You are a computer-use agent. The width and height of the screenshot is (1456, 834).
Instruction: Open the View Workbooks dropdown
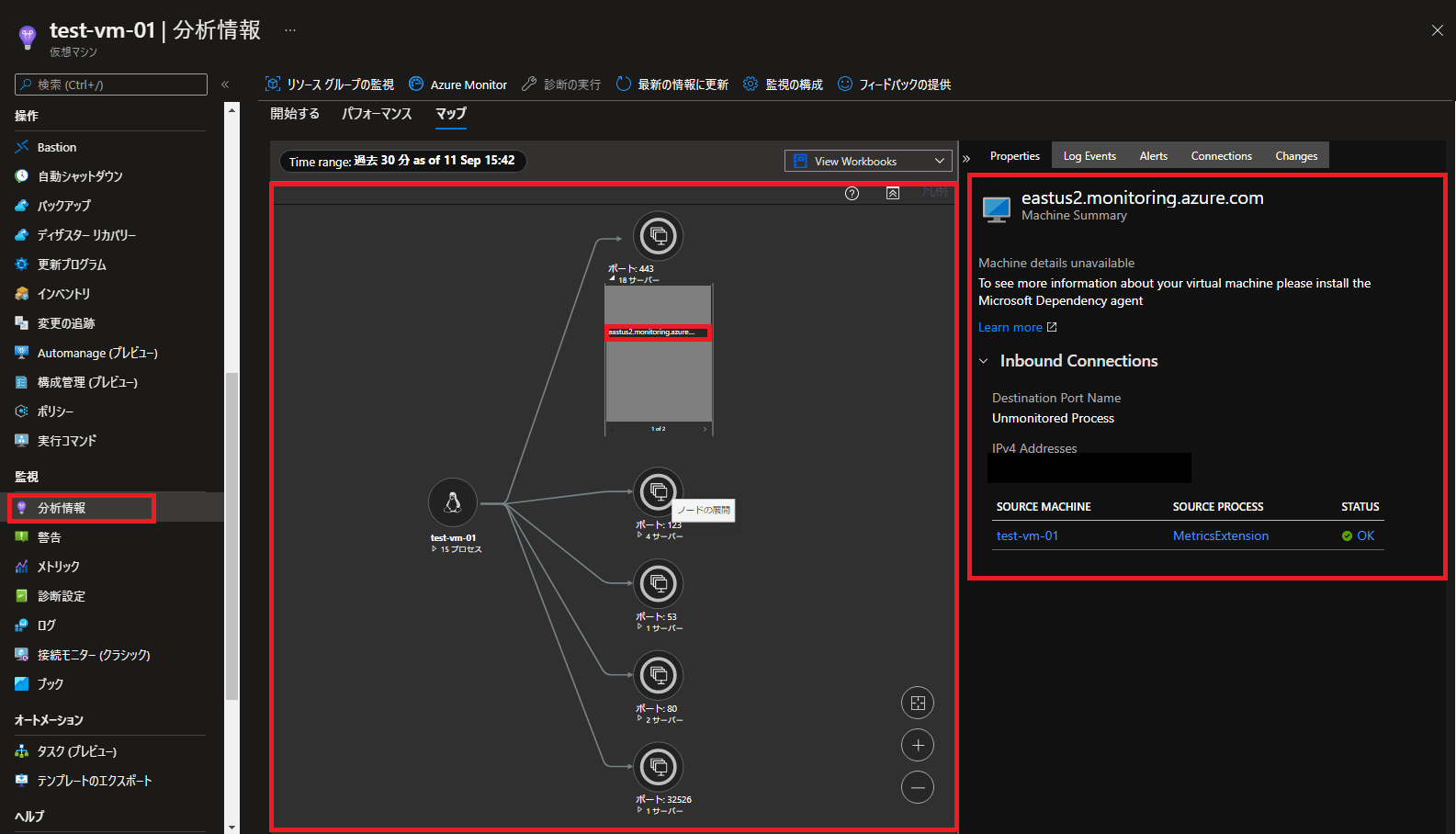point(868,161)
